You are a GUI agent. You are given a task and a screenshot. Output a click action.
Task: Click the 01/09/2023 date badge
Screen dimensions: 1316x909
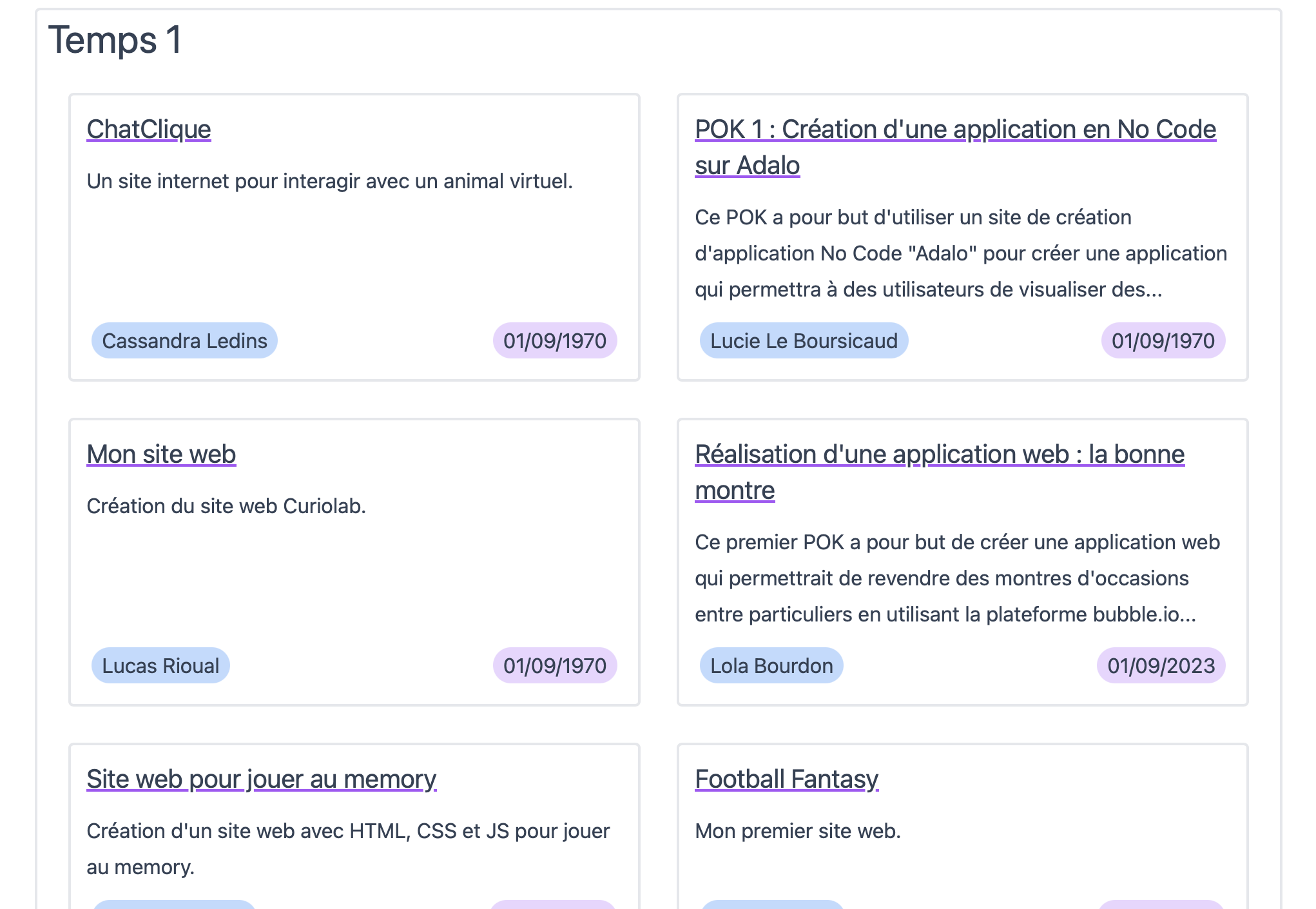(1161, 666)
